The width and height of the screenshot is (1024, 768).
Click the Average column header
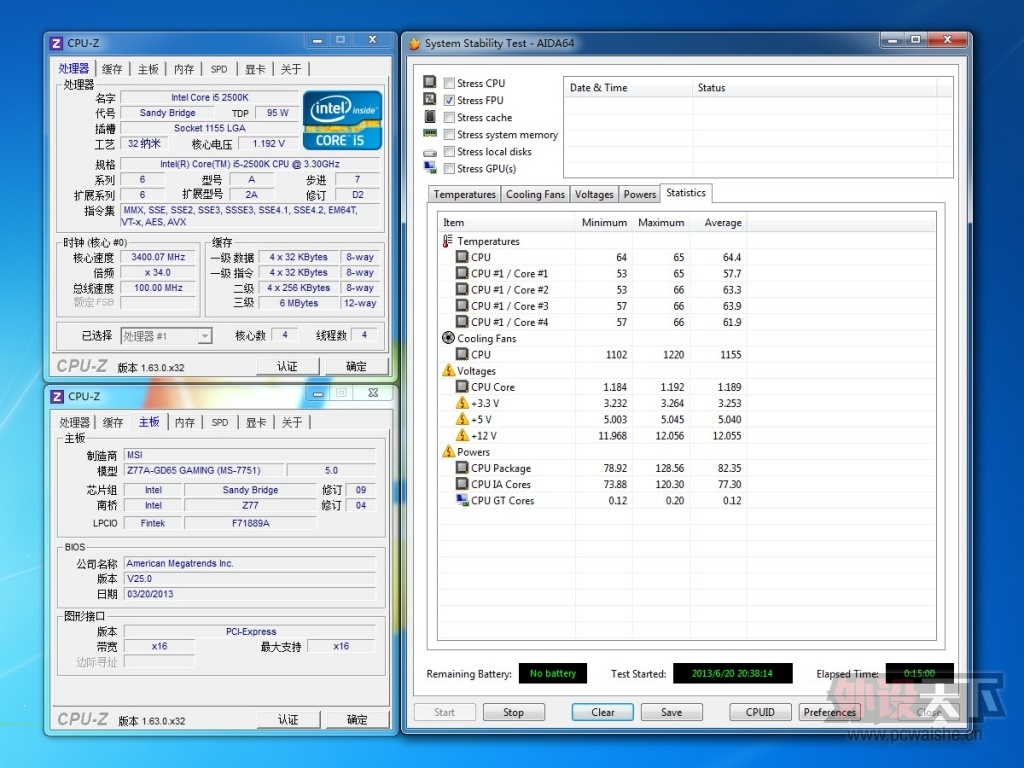(x=718, y=222)
